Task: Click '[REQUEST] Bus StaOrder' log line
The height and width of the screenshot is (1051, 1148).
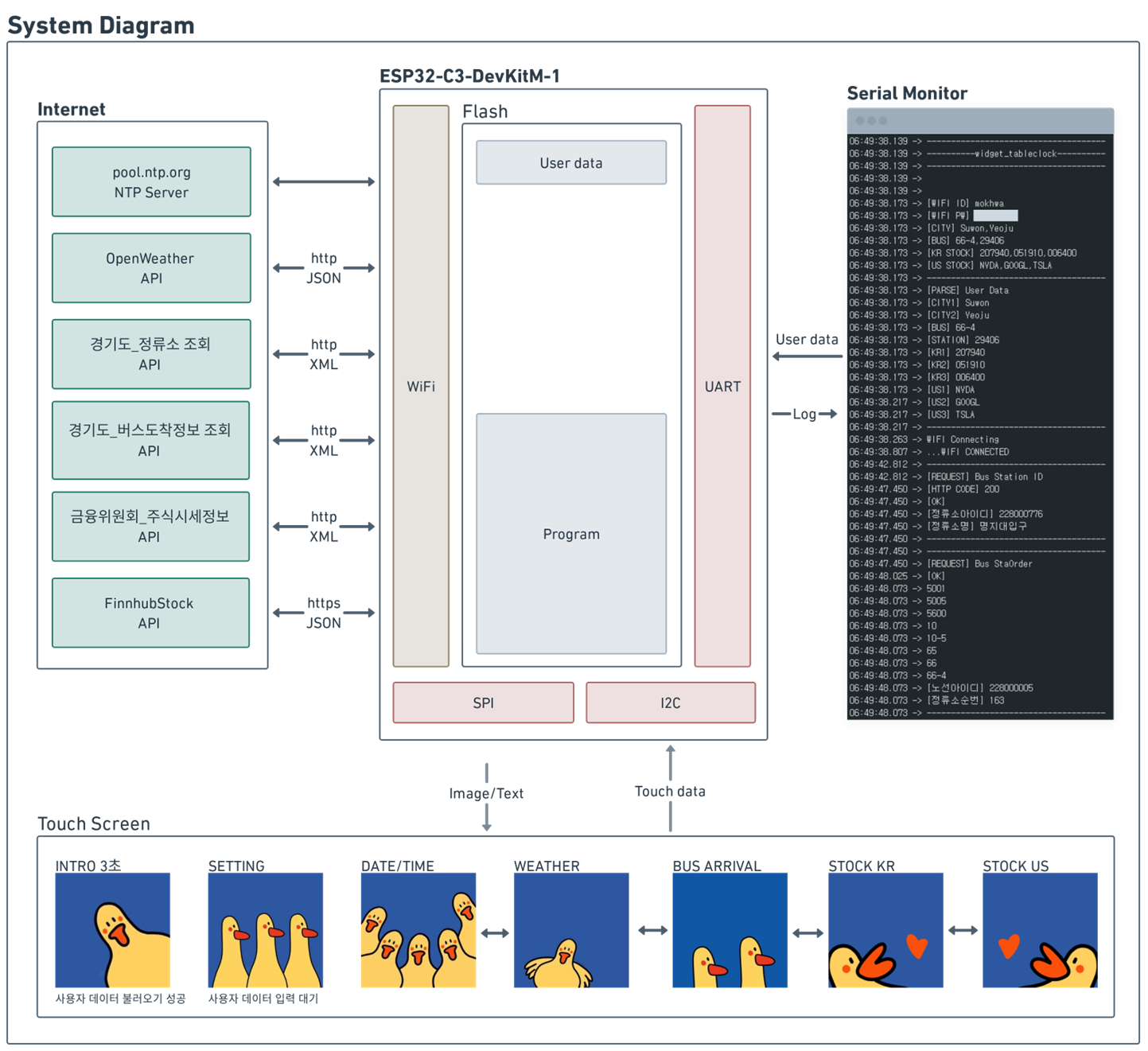Action: click(x=941, y=563)
